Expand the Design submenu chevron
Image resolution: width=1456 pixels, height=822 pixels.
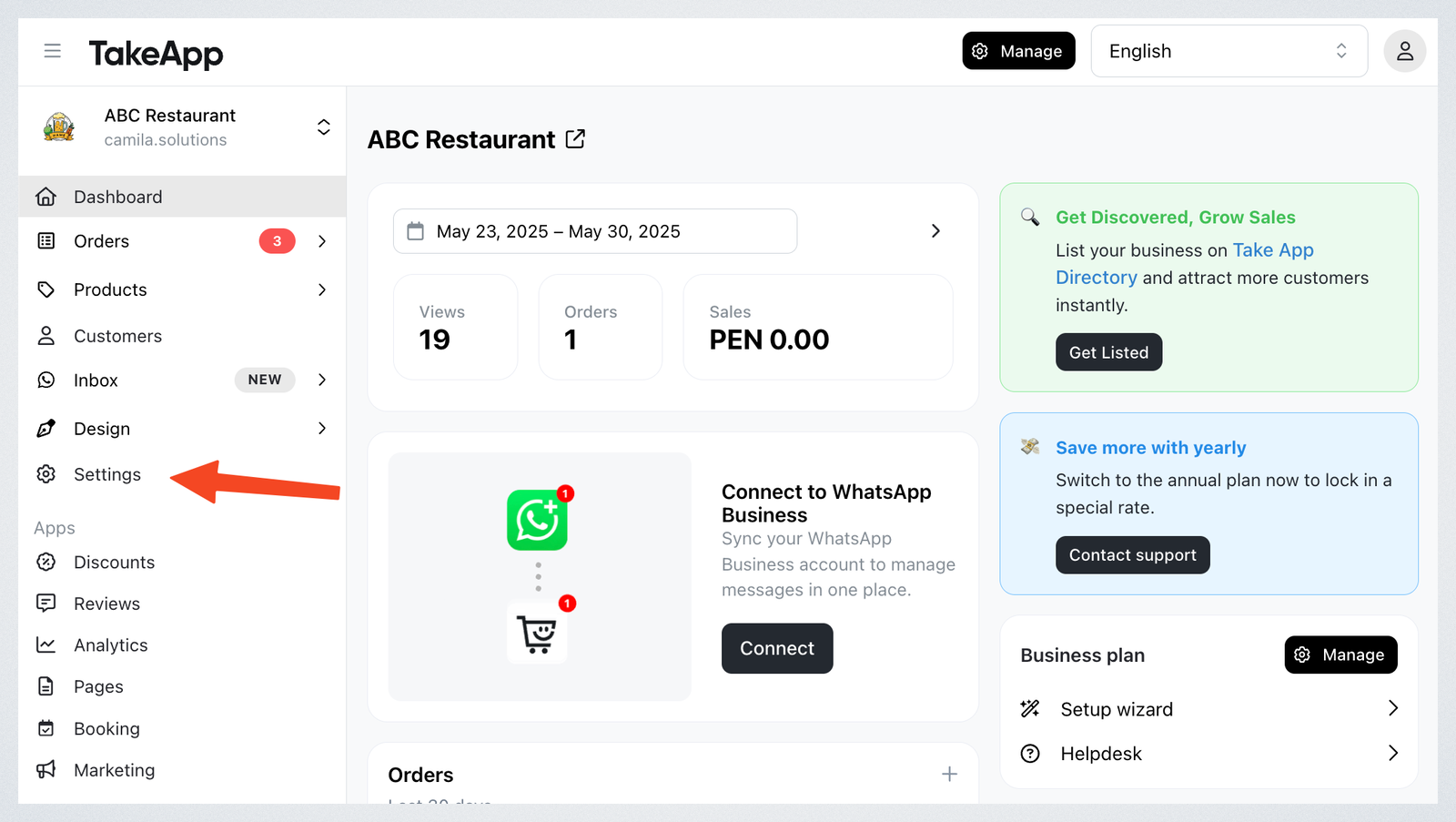322,429
